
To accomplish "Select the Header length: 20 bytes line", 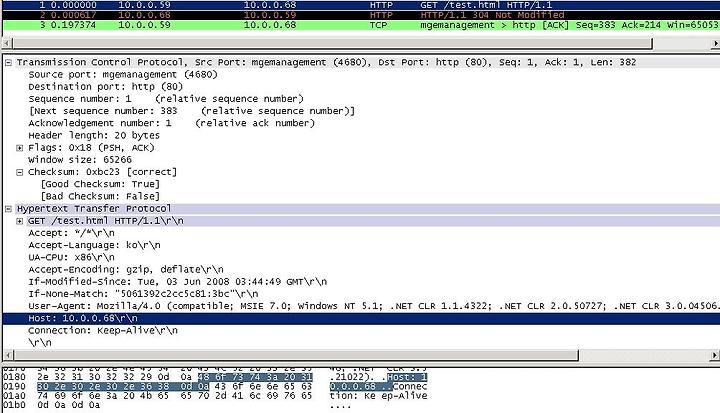I will pyautogui.click(x=94, y=136).
